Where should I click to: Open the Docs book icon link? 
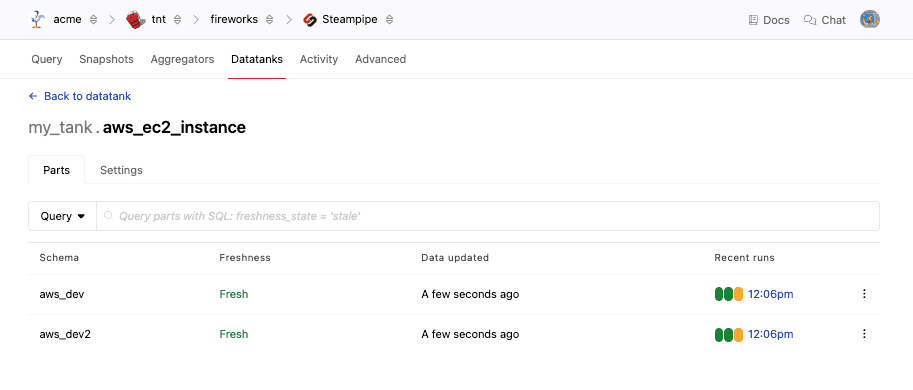753,20
